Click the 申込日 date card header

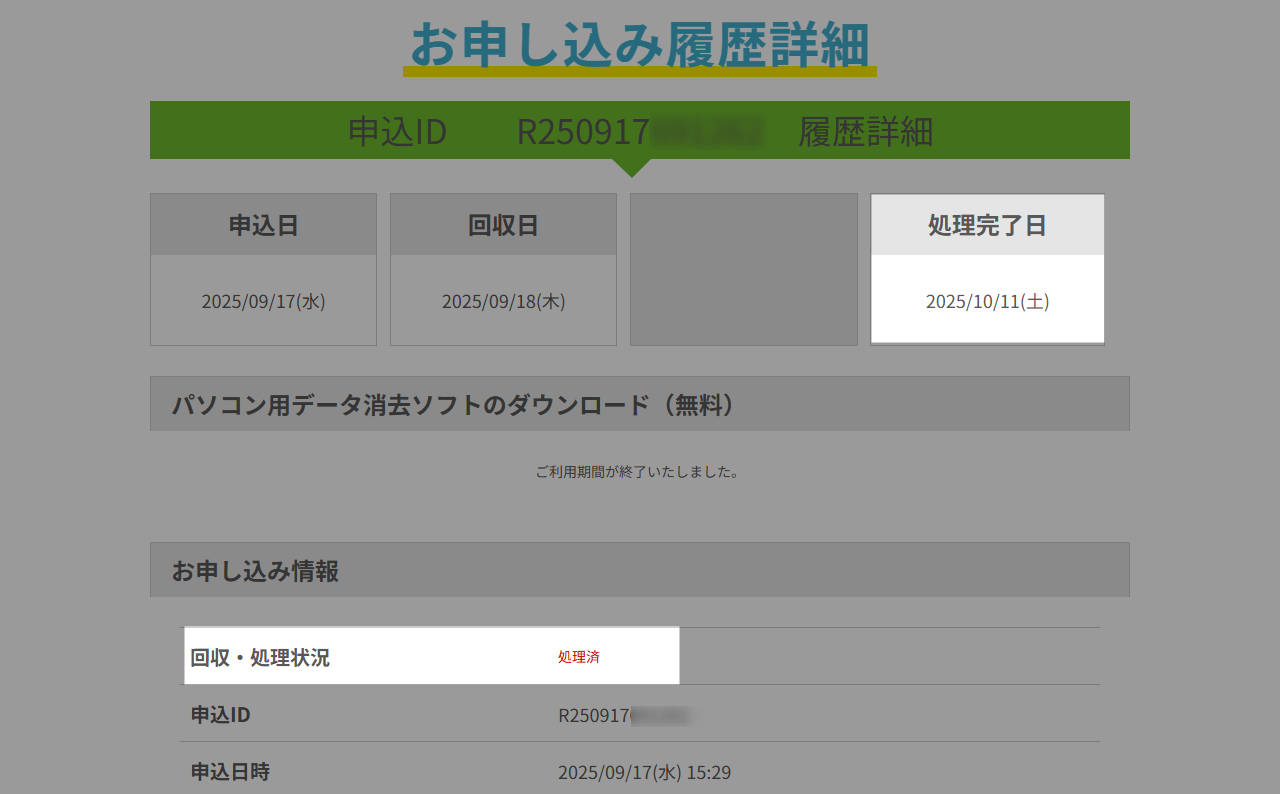pyautogui.click(x=263, y=224)
